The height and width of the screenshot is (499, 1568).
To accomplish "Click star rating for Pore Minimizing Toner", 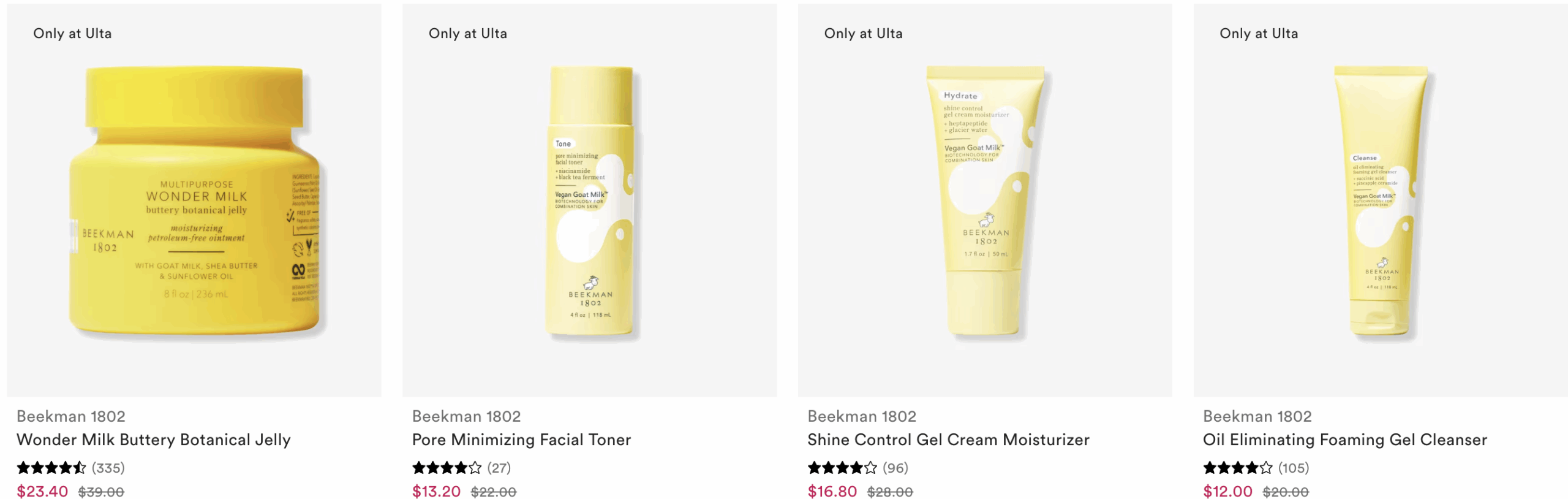I will pyautogui.click(x=447, y=468).
